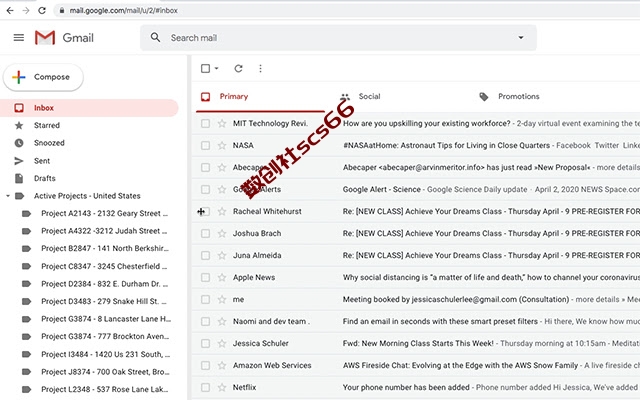The height and width of the screenshot is (400, 640).
Task: Star the Abecaper email
Action: pyautogui.click(x=222, y=167)
